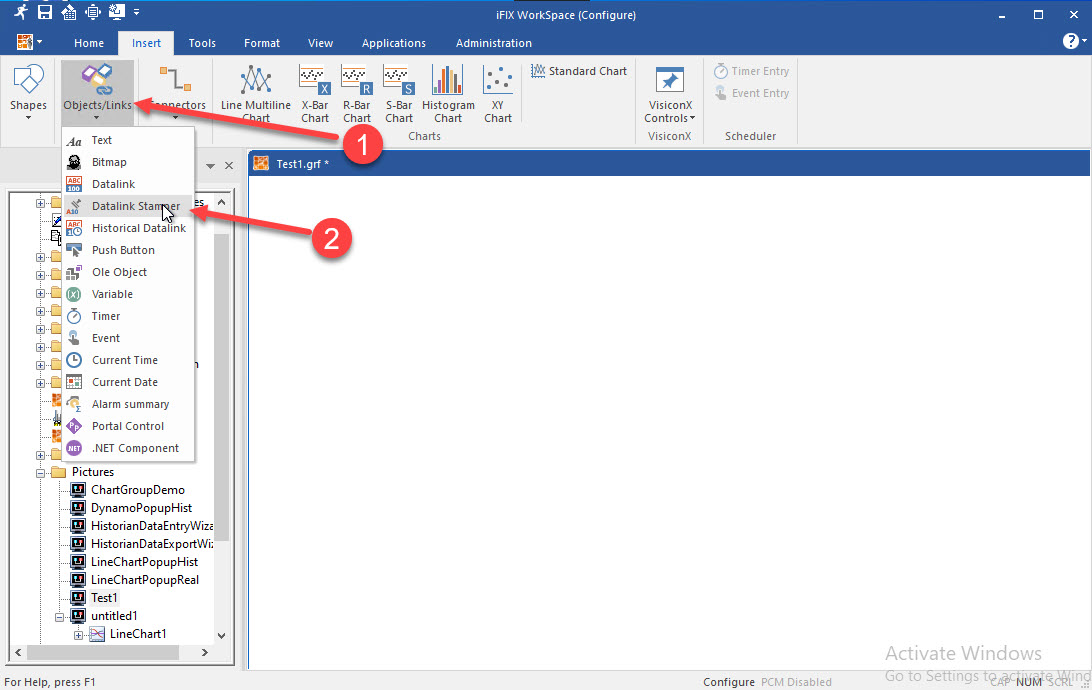Open the Tools ribbon tab
Viewport: 1092px width, 690px height.
coord(202,43)
